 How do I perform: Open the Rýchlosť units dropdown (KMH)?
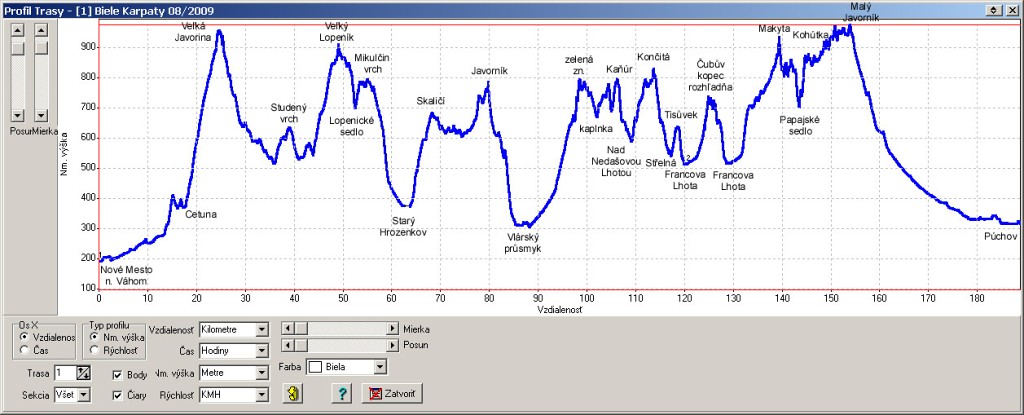tap(262, 396)
